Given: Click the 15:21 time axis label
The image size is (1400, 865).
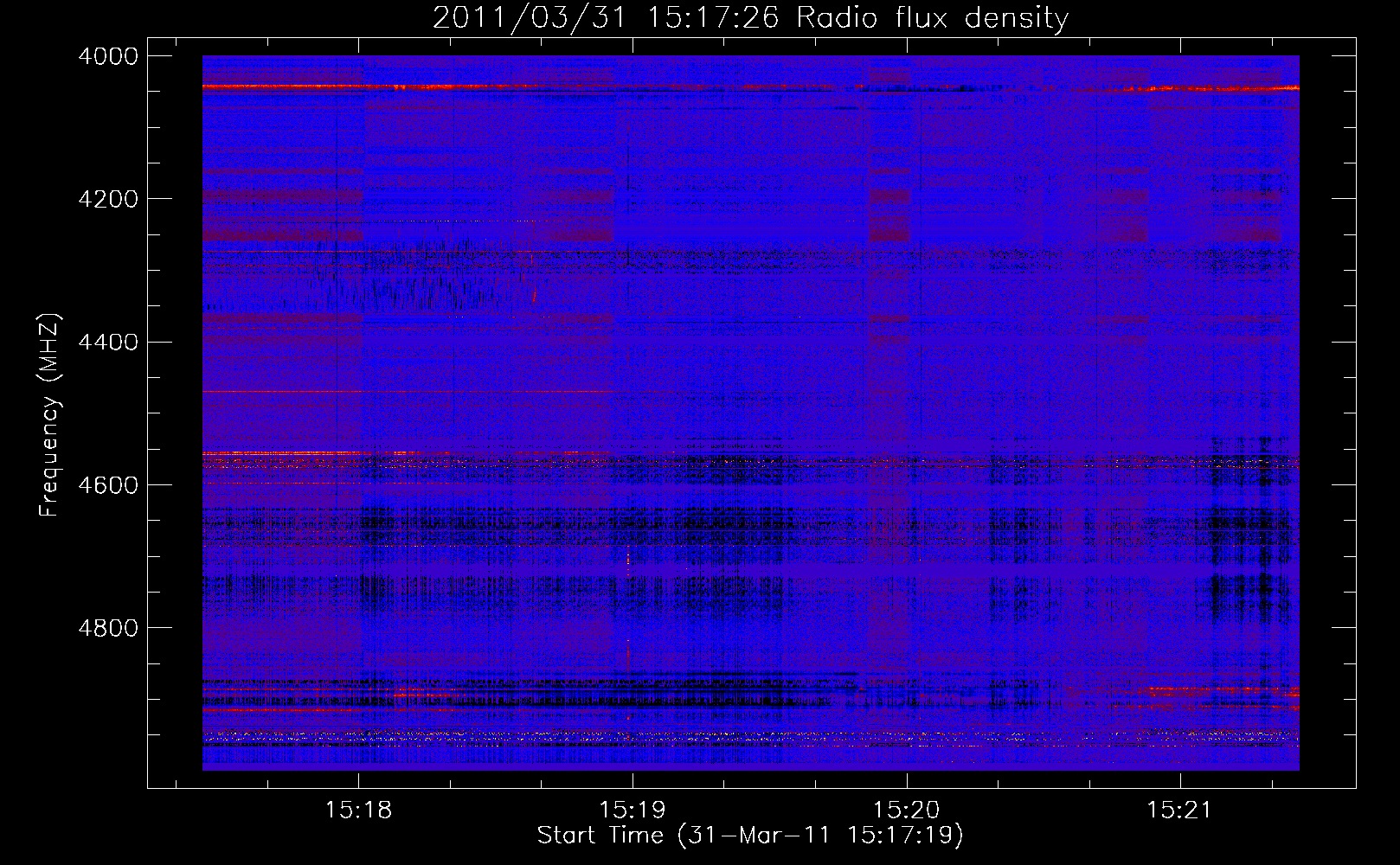Looking at the screenshot, I should (x=1179, y=811).
